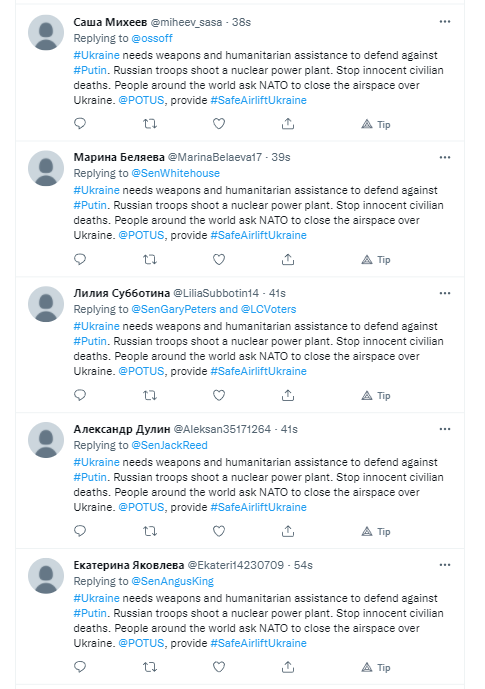Open @SenJackReed mention link
The height and width of the screenshot is (689, 485).
click(170, 445)
